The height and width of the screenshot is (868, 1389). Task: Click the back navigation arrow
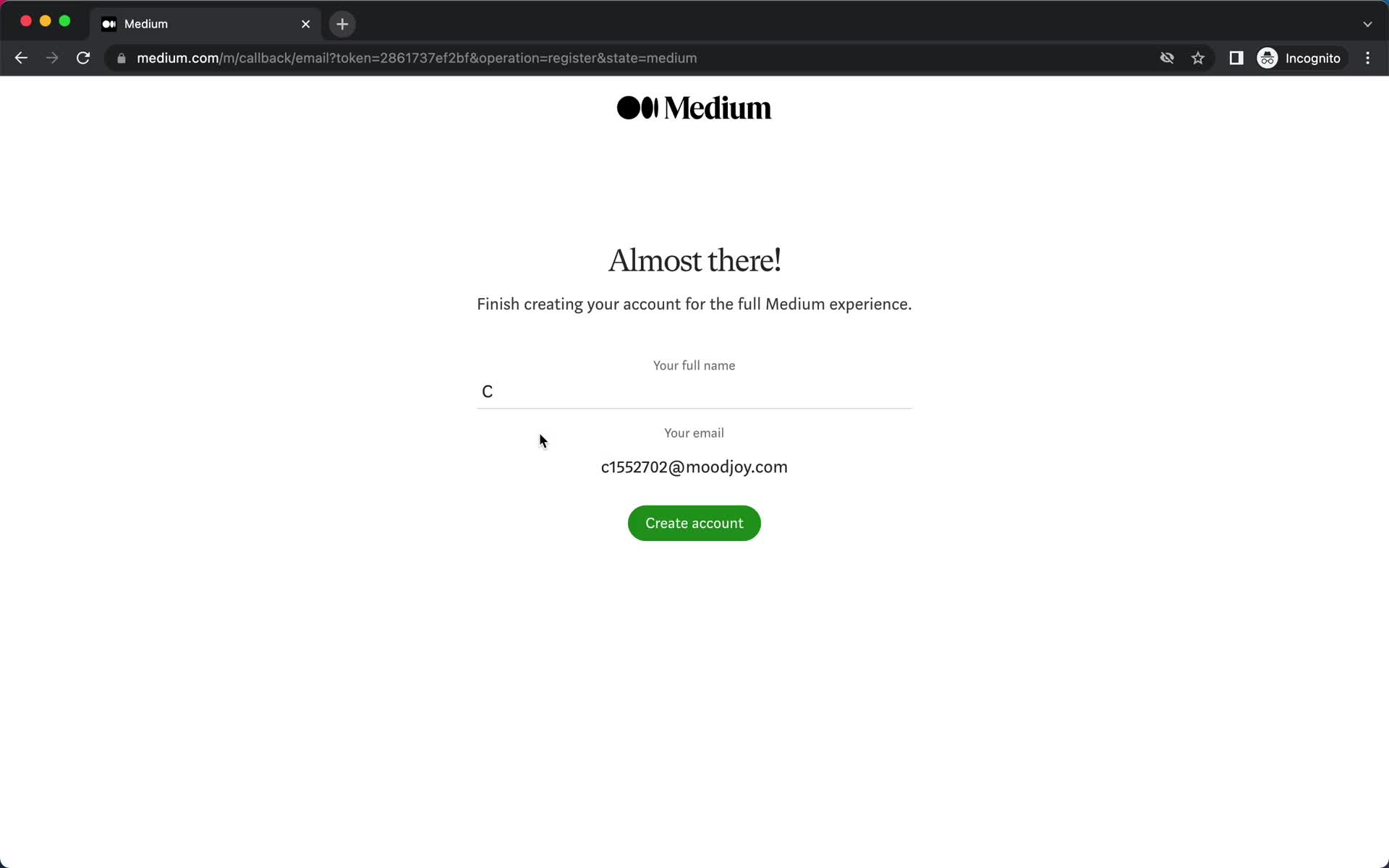[x=21, y=57]
